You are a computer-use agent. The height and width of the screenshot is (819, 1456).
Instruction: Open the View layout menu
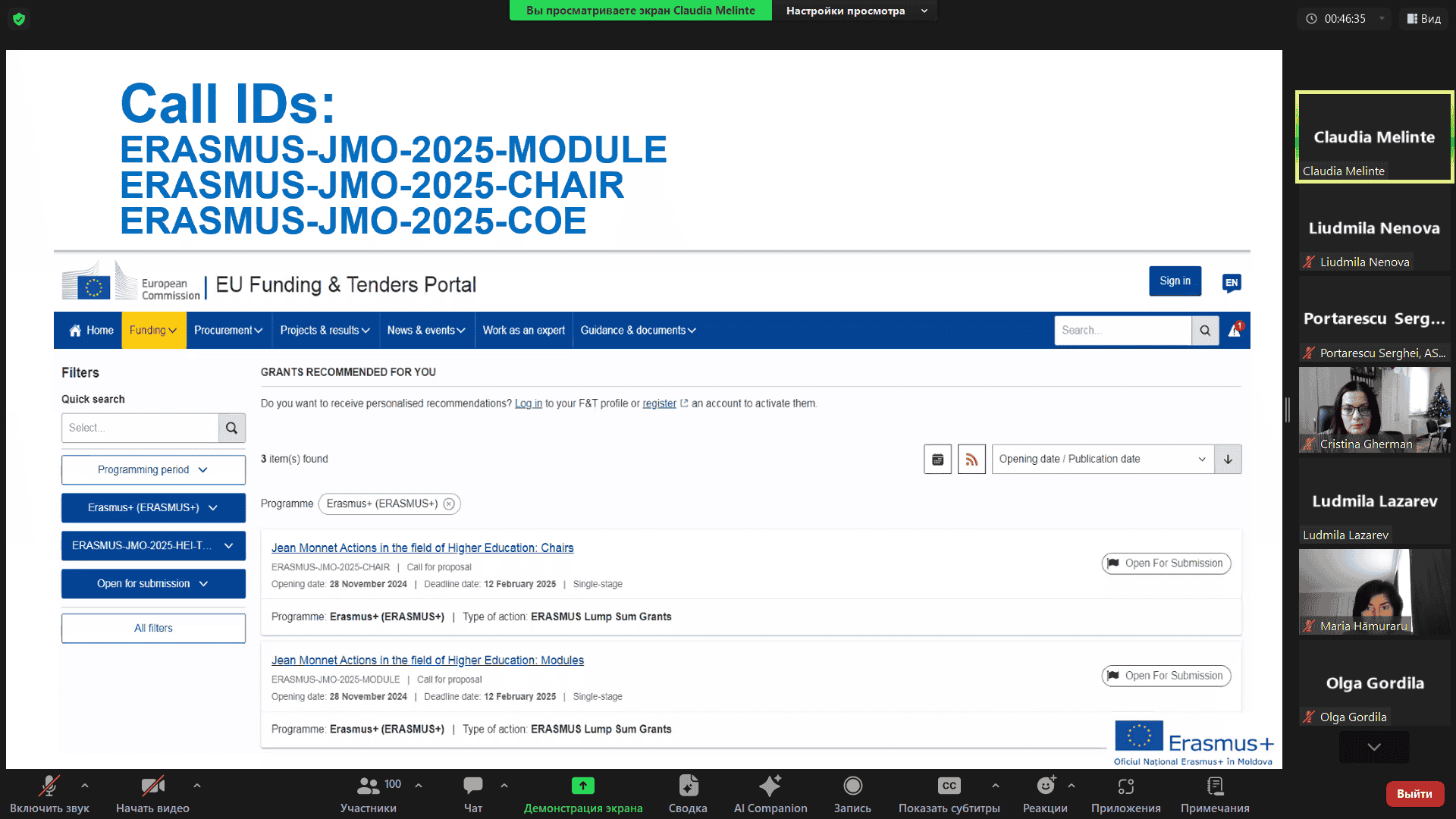1424,19
